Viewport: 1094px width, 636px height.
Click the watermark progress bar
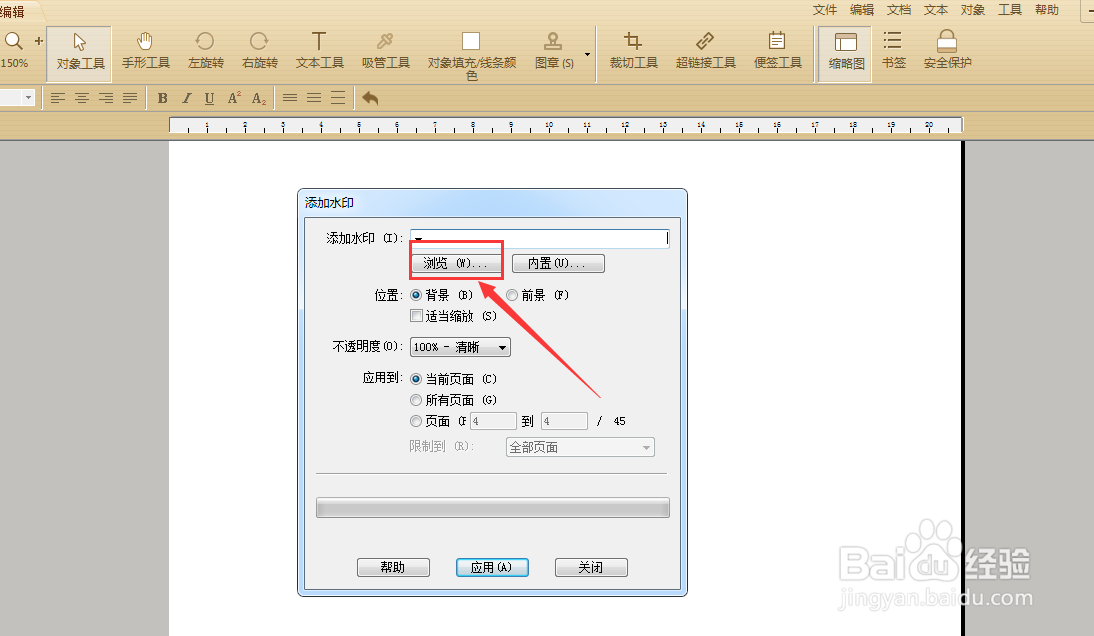[x=493, y=508]
